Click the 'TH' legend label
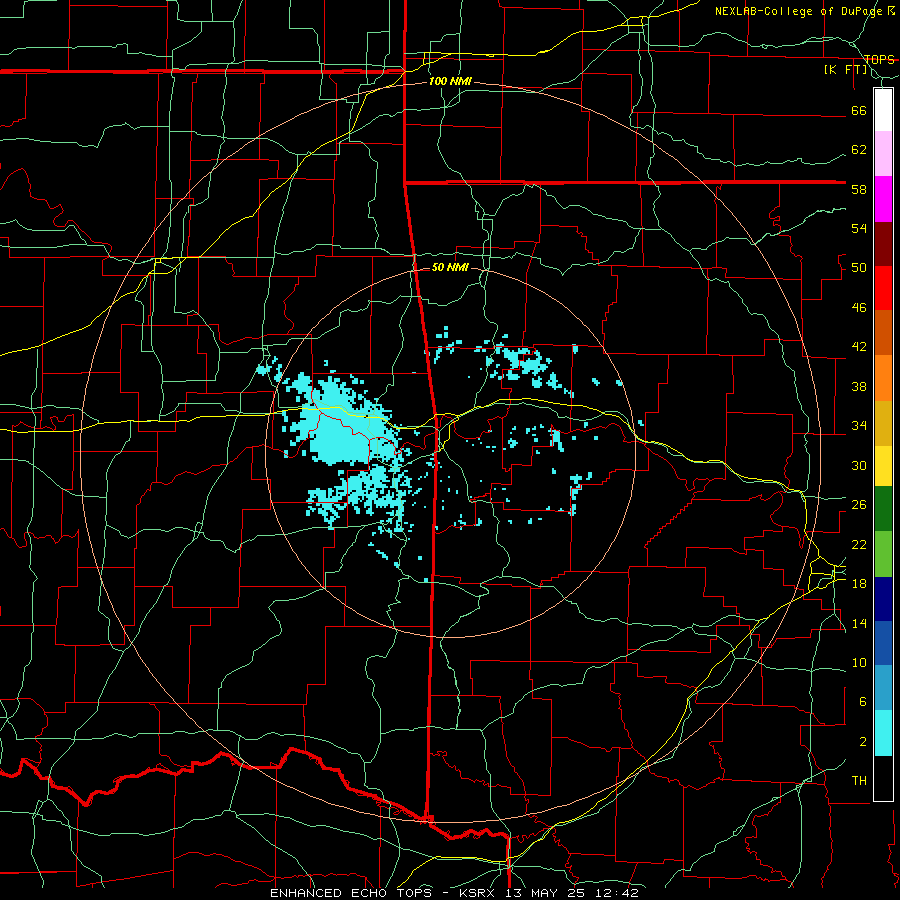 pyautogui.click(x=859, y=780)
